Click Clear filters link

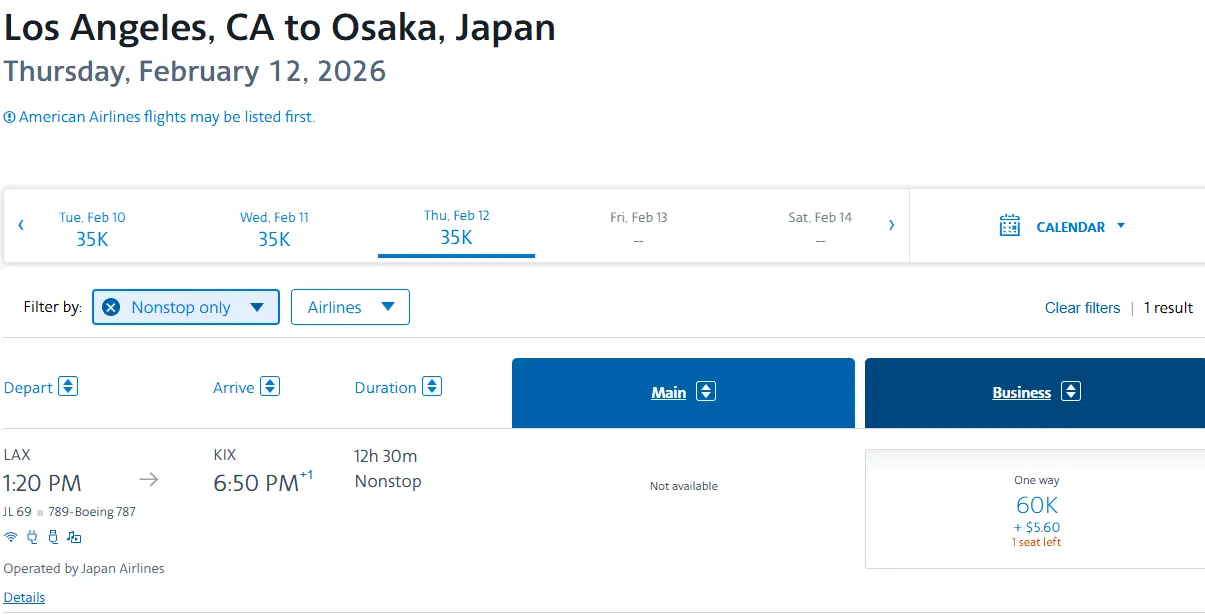coord(1082,308)
